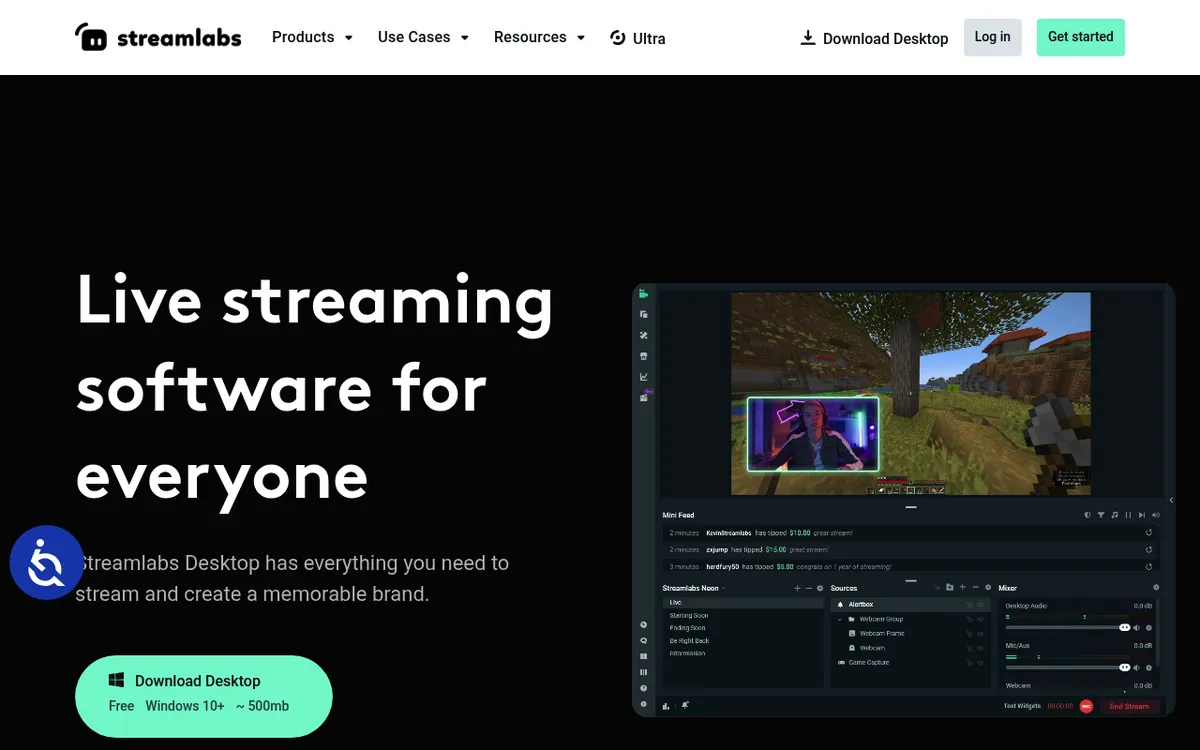Select the Game Capture source row
Viewport: 1200px width, 750px height.
910,662
